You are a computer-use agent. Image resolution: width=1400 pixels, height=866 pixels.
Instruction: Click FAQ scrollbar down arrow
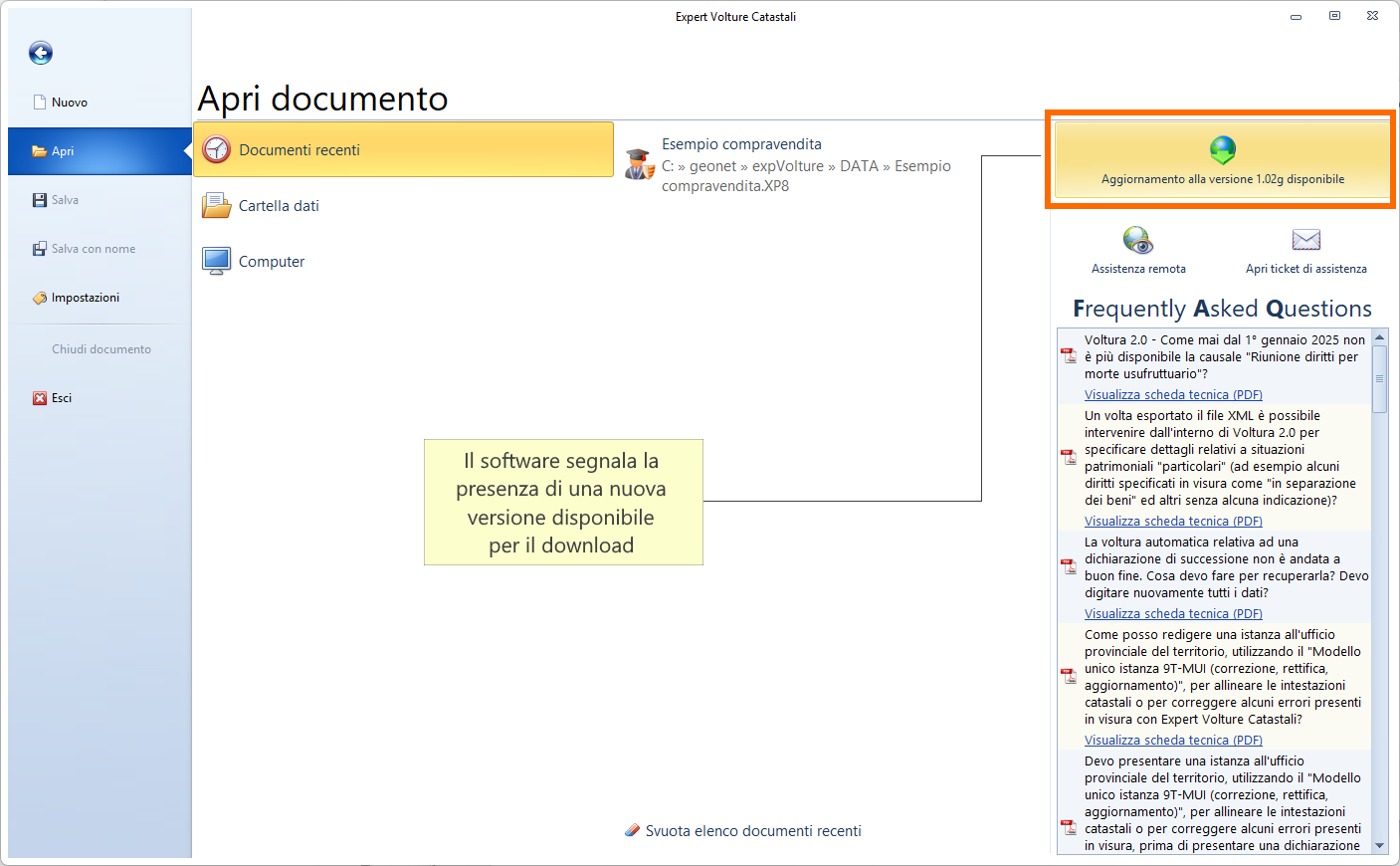[1379, 846]
